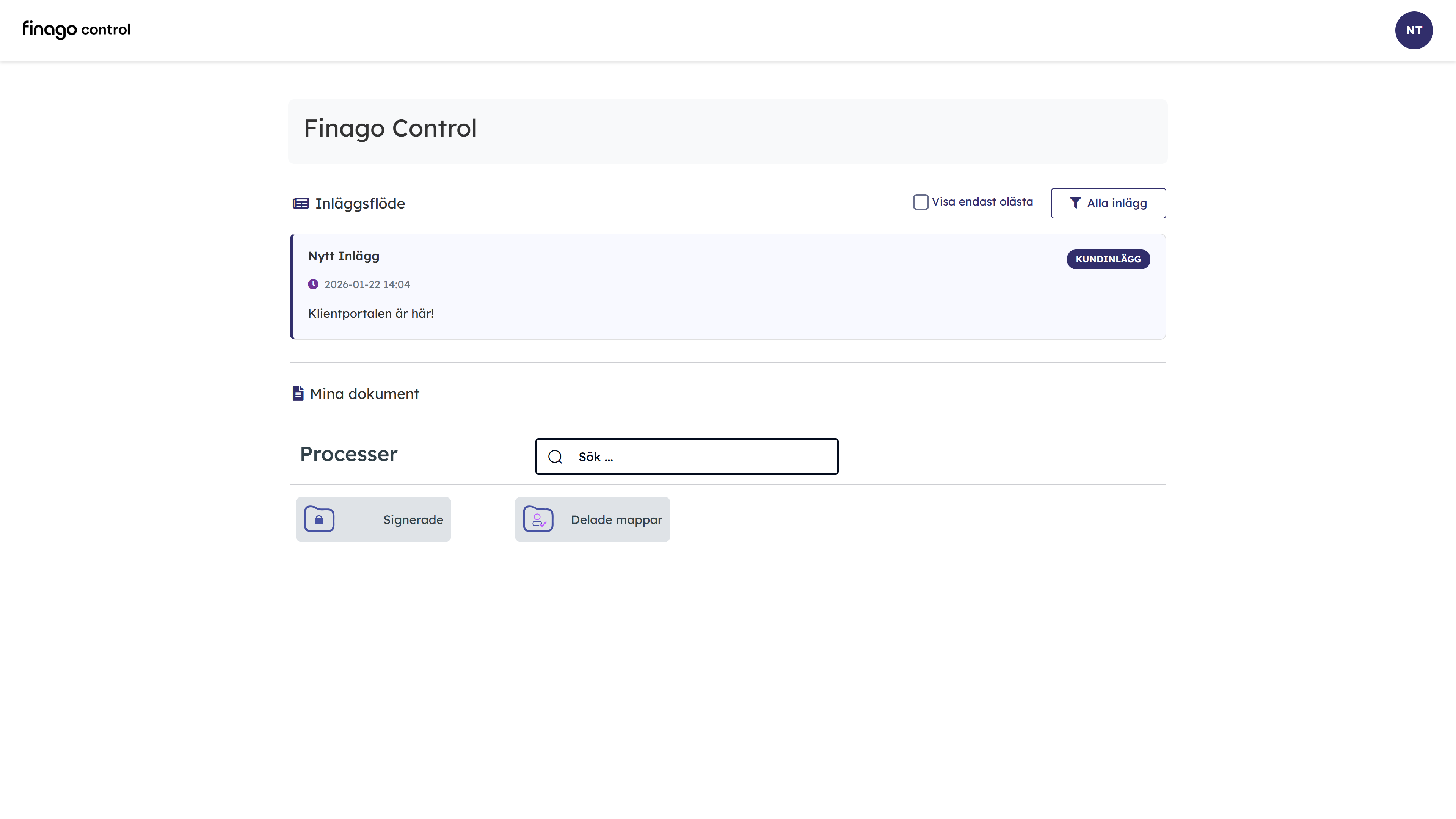This screenshot has height=819, width=1456.
Task: Click the search magnifier icon
Action: coord(555,457)
